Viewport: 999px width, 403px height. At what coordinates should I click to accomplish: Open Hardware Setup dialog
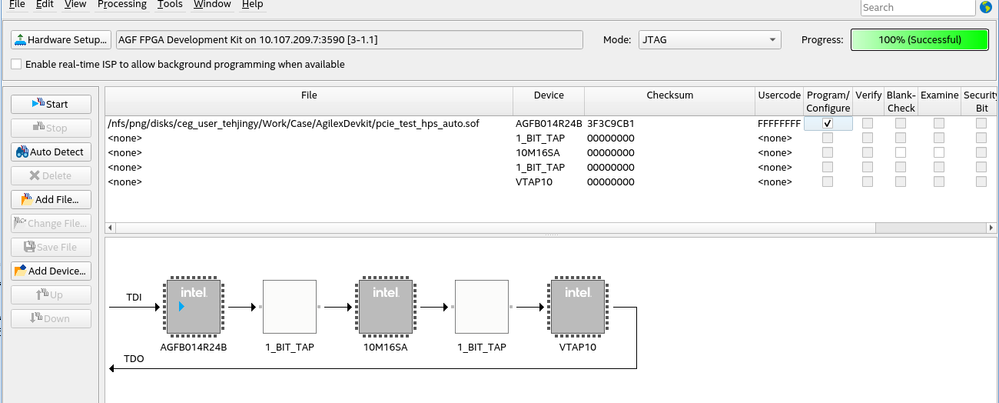pos(60,41)
